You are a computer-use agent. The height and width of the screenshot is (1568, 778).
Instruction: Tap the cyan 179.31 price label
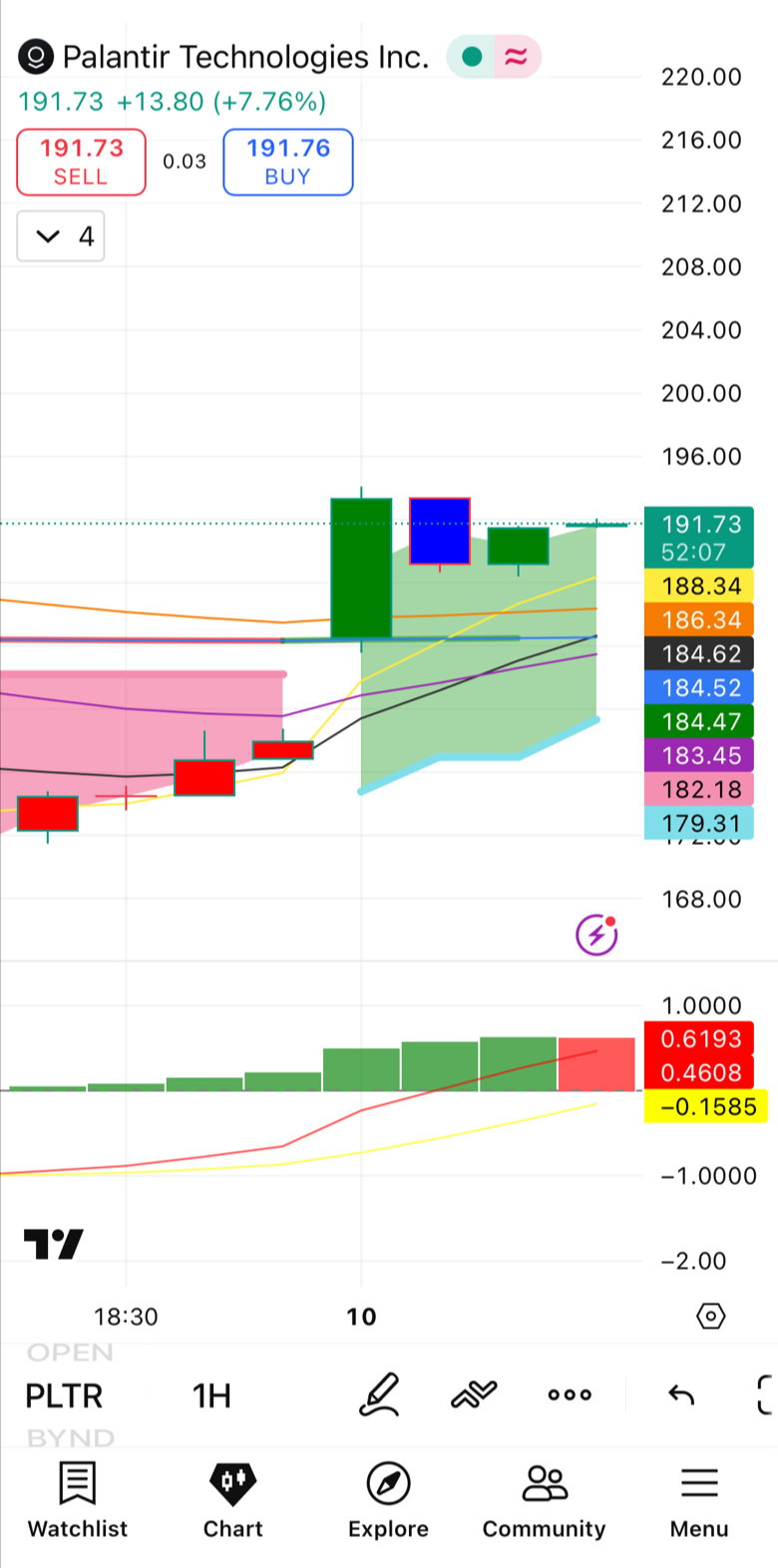(x=699, y=823)
